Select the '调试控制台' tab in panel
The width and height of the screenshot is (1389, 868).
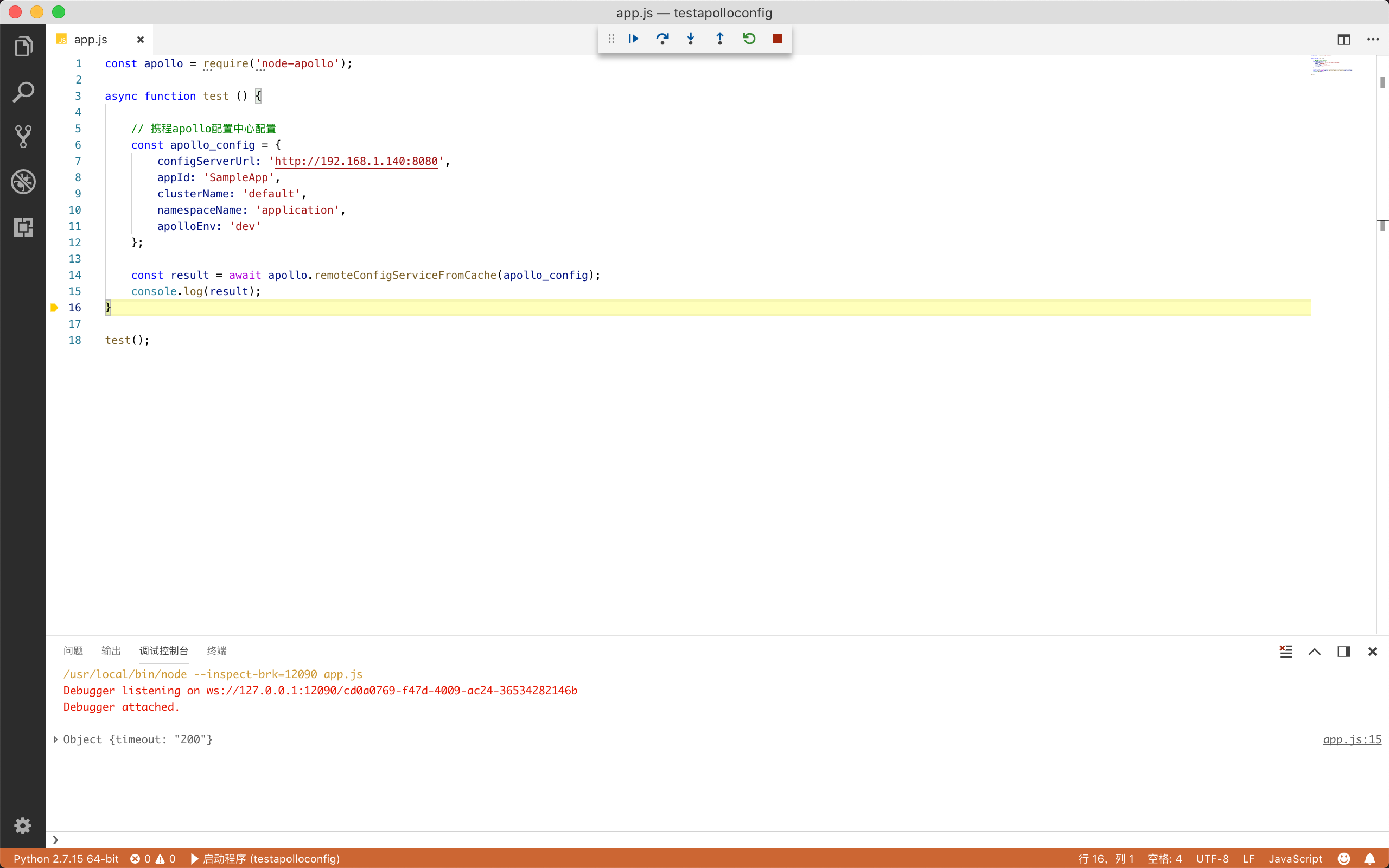(163, 651)
